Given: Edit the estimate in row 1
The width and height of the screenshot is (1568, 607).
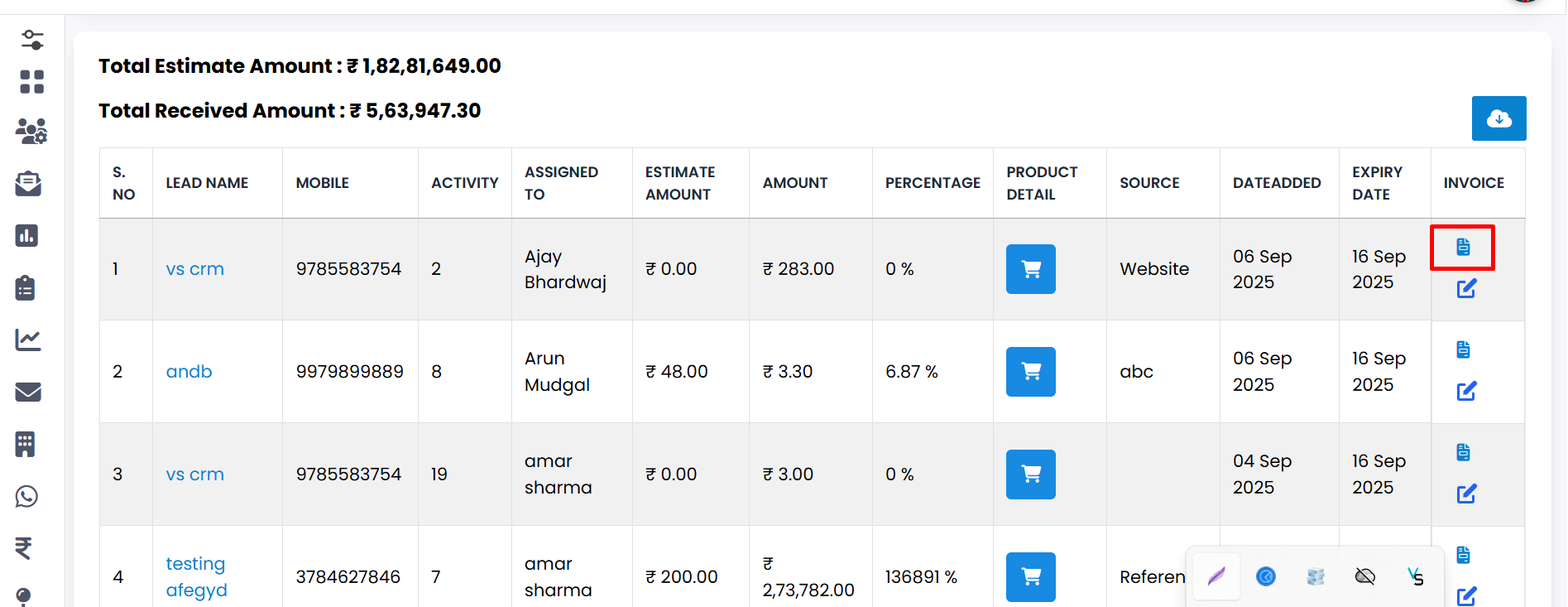Looking at the screenshot, I should tap(1466, 288).
